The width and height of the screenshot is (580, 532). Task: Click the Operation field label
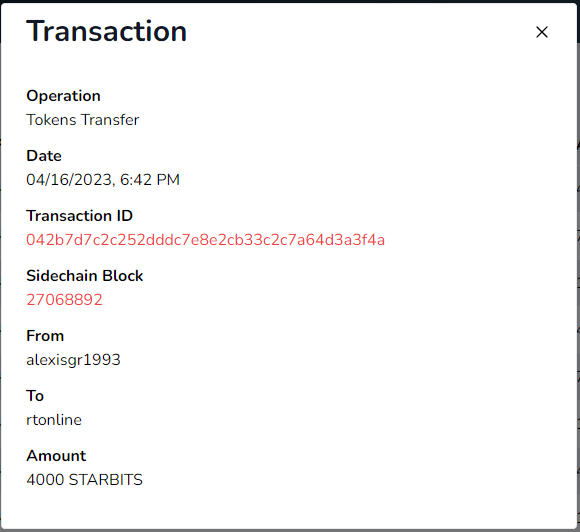(63, 96)
